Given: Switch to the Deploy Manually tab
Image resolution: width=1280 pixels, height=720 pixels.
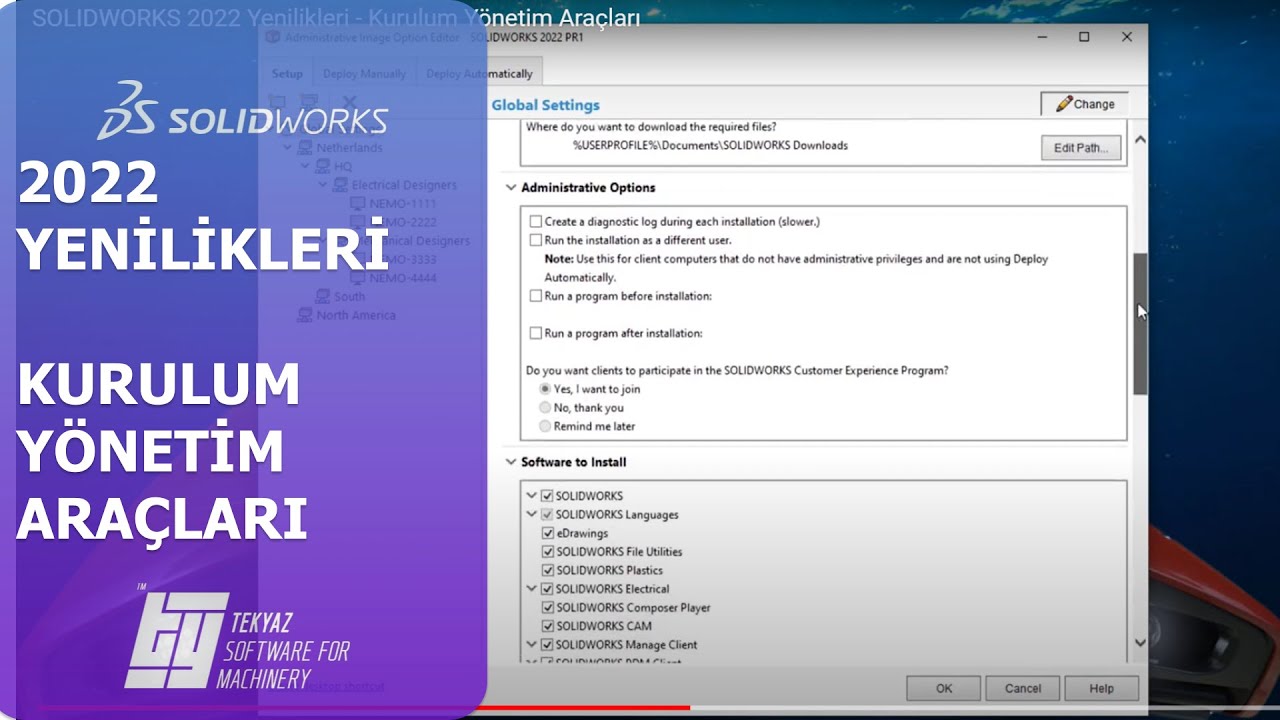Looking at the screenshot, I should (x=364, y=74).
